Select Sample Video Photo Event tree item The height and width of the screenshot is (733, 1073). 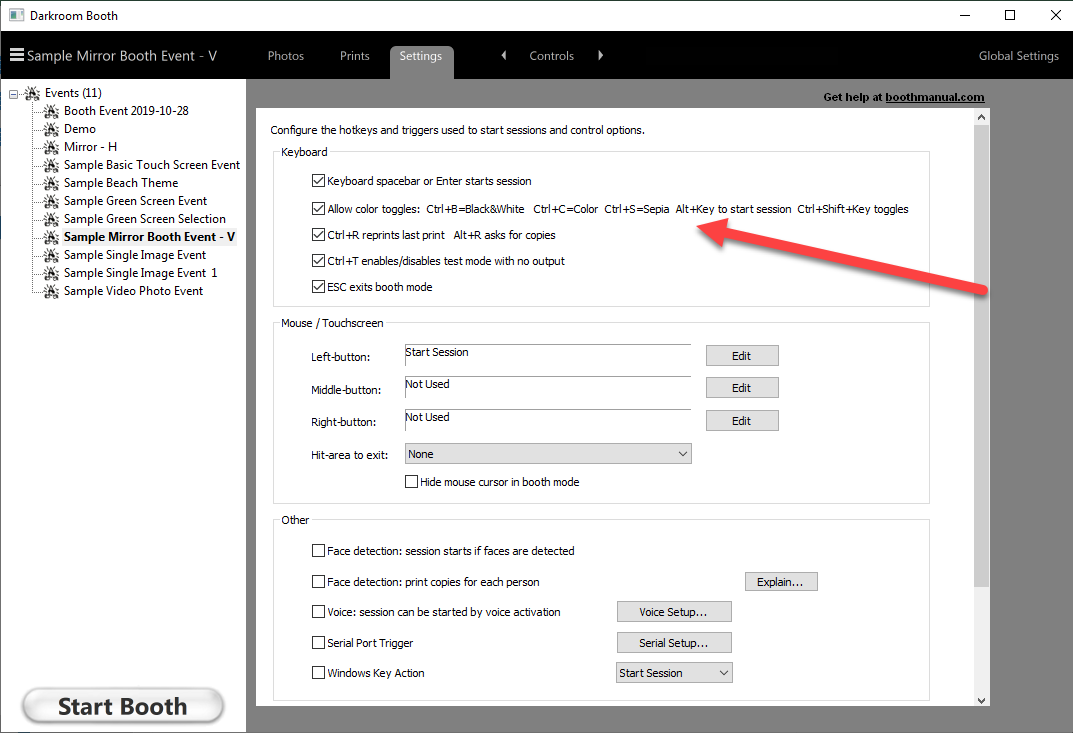[x=133, y=291]
